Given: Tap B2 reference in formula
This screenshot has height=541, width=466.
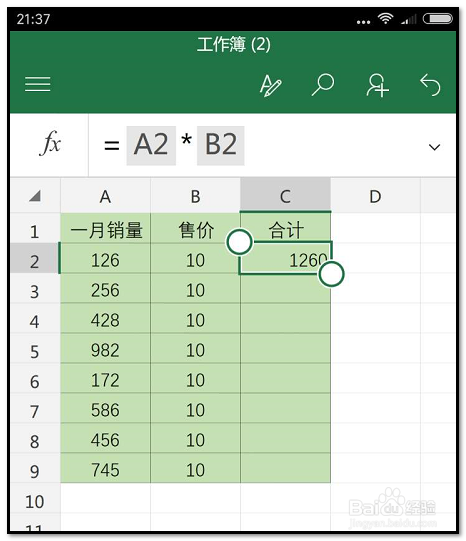Looking at the screenshot, I should [x=221, y=145].
